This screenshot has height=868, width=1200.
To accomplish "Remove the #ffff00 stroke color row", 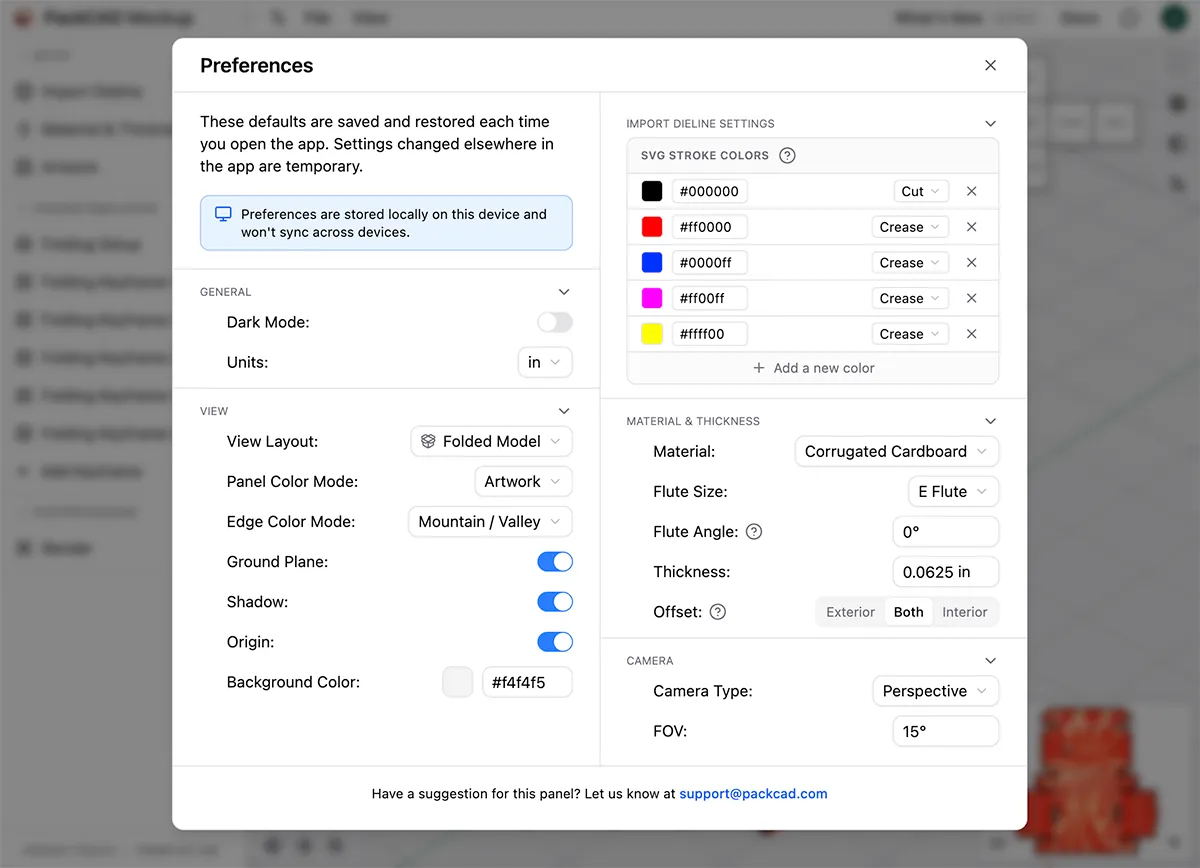I will click(x=971, y=334).
